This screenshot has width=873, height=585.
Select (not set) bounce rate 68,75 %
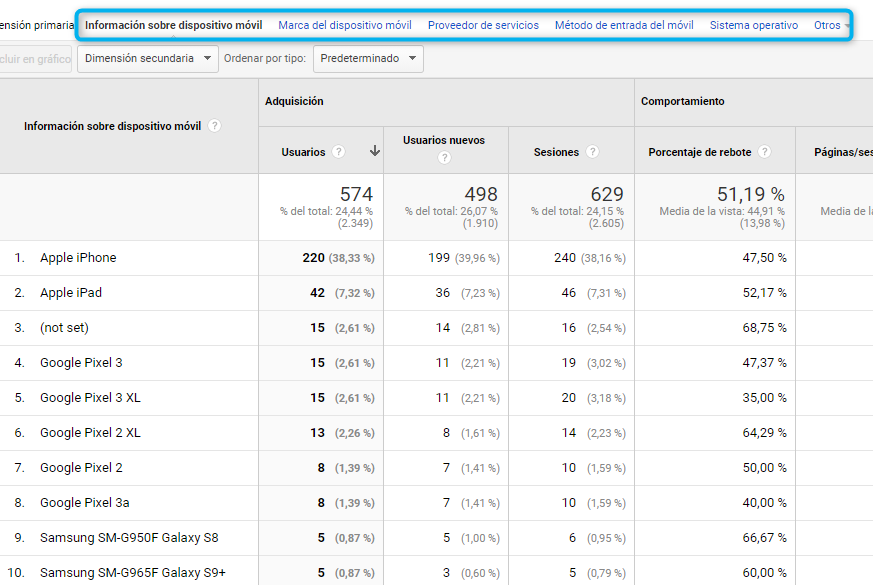pos(764,328)
